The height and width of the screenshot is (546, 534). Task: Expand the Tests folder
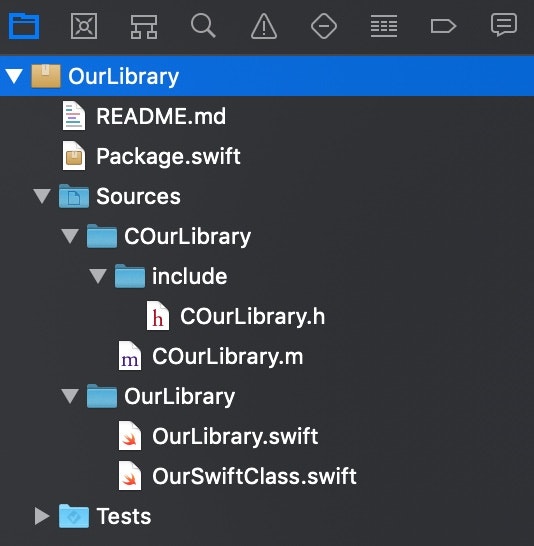[42, 516]
